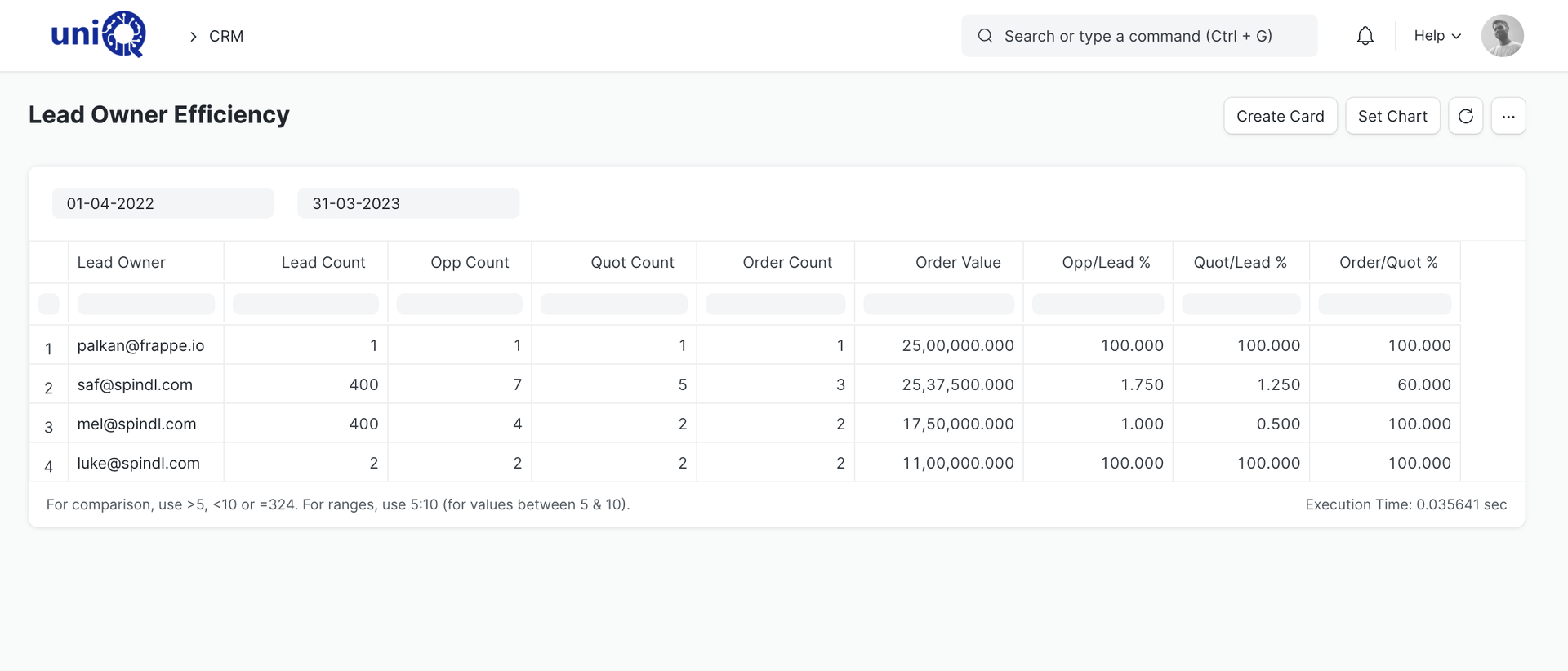1568x671 pixels.
Task: Filter the Order Value column
Action: 939,304
